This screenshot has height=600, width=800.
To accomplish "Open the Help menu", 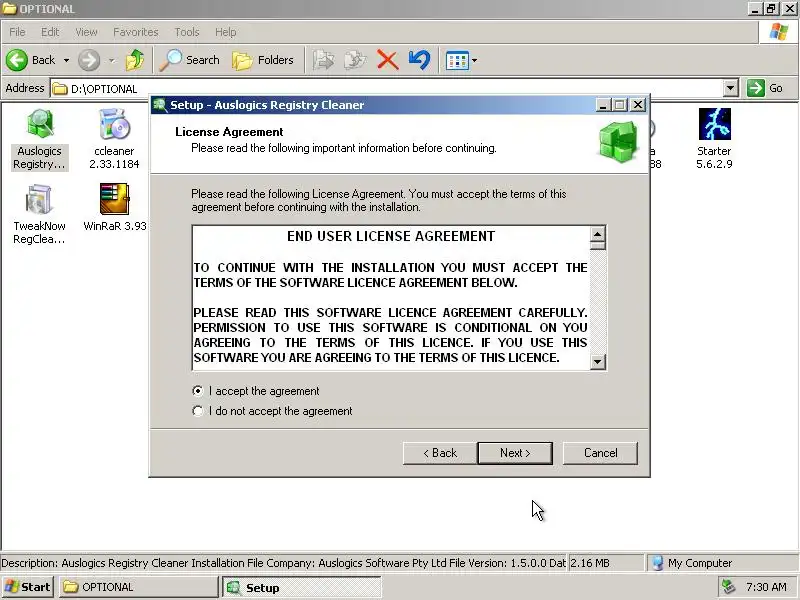I will coord(226,32).
